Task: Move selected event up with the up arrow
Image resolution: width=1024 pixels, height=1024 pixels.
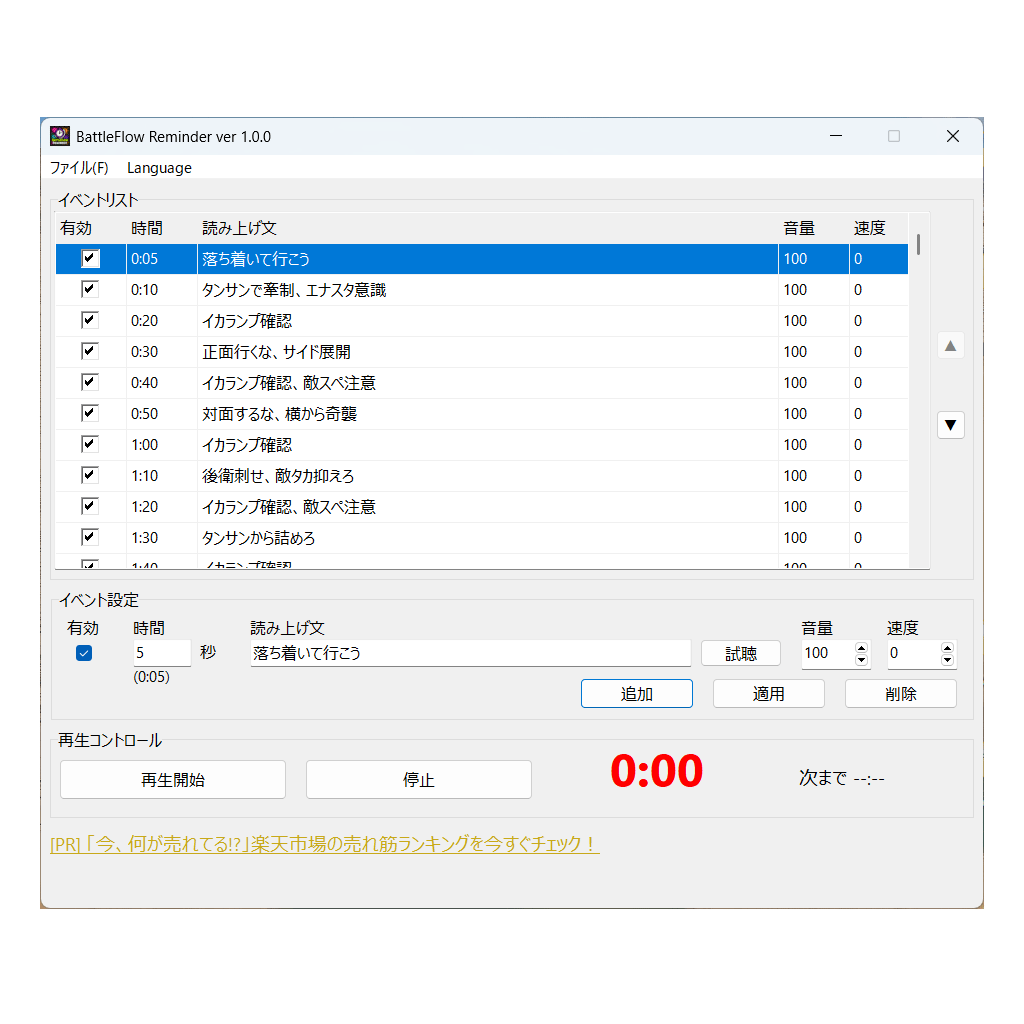Action: pyautogui.click(x=951, y=346)
